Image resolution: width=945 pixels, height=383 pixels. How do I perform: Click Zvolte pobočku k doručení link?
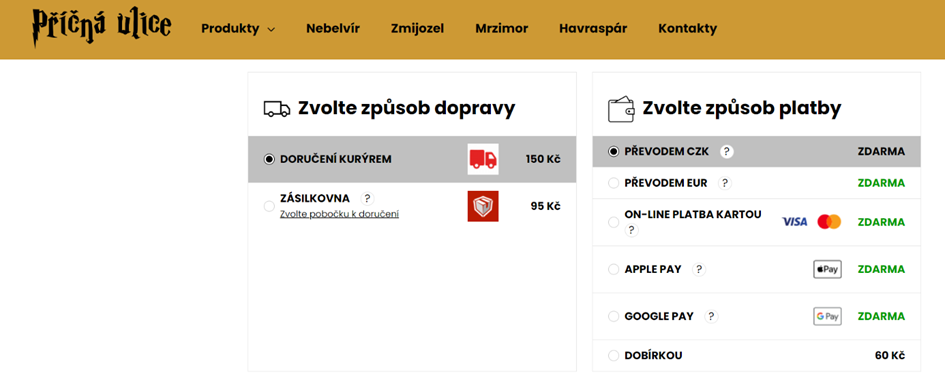tap(339, 214)
